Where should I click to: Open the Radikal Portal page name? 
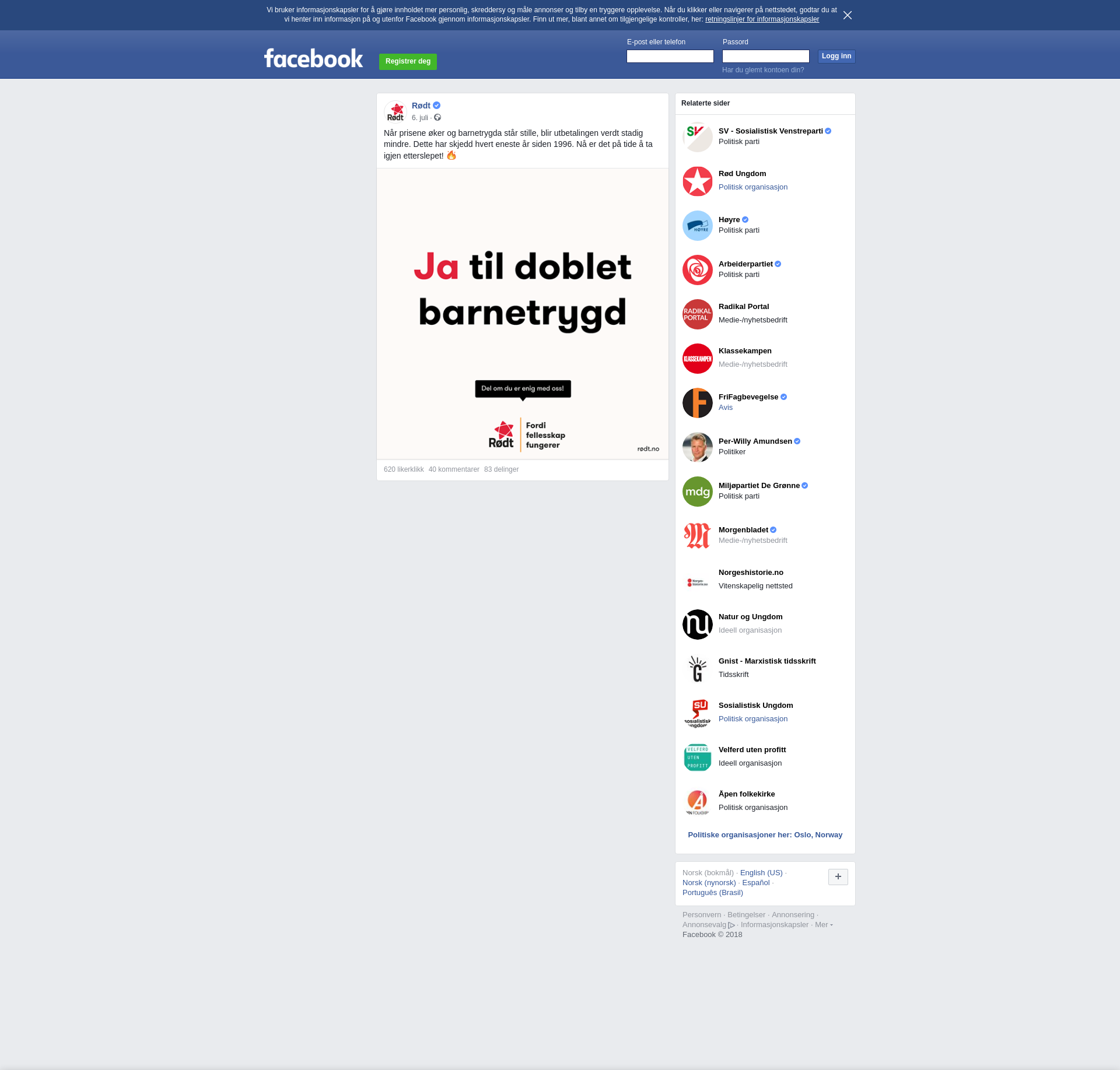point(744,307)
